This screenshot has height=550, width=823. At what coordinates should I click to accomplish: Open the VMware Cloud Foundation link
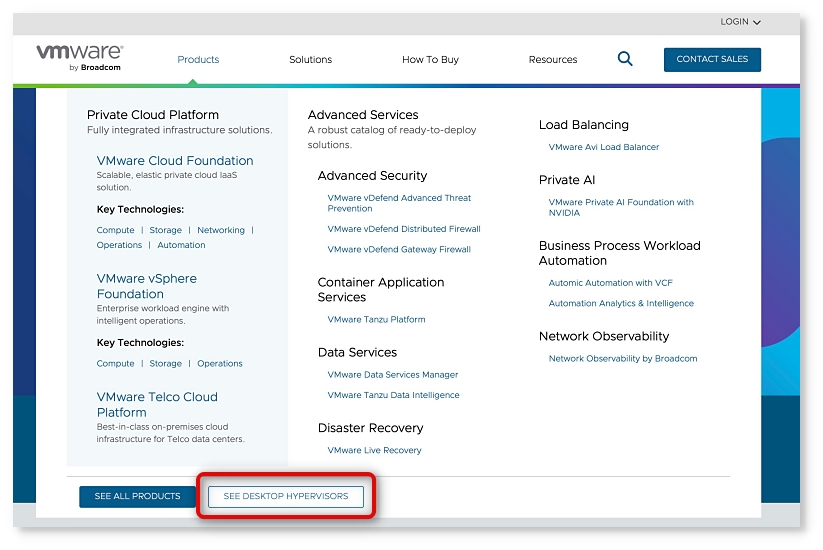(x=175, y=161)
